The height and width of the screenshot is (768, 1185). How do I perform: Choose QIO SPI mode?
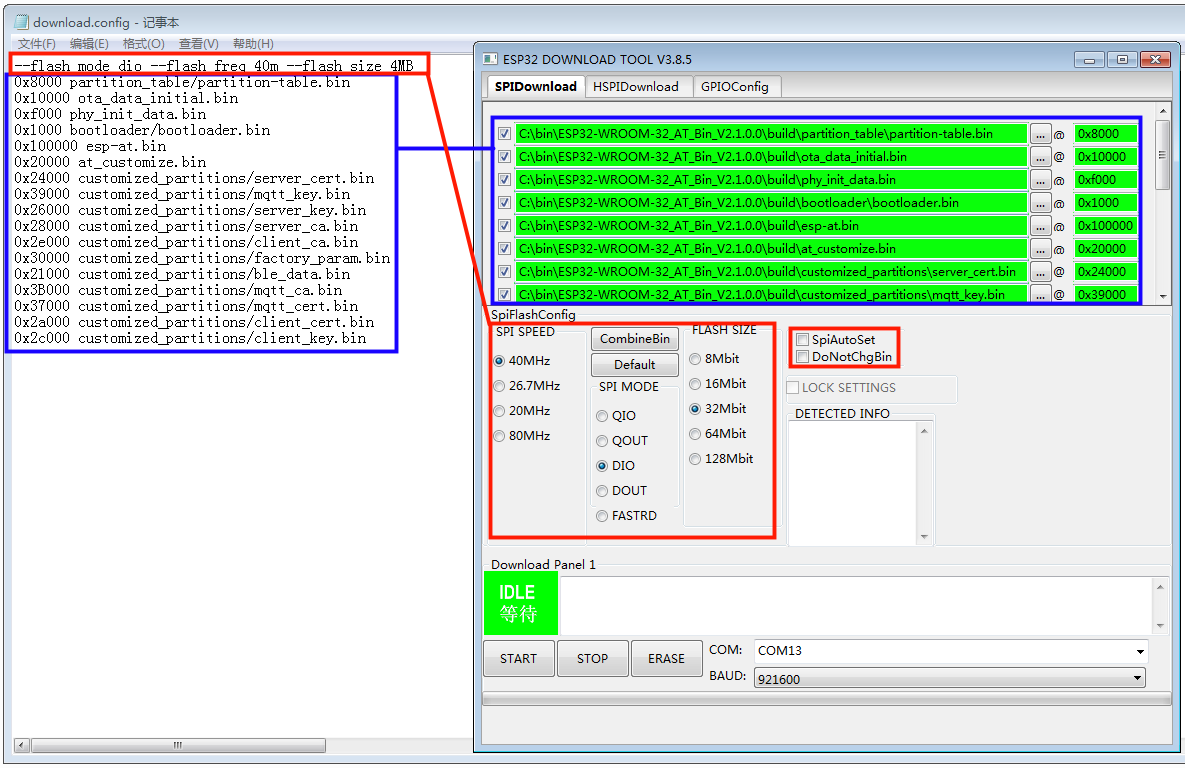click(602, 416)
